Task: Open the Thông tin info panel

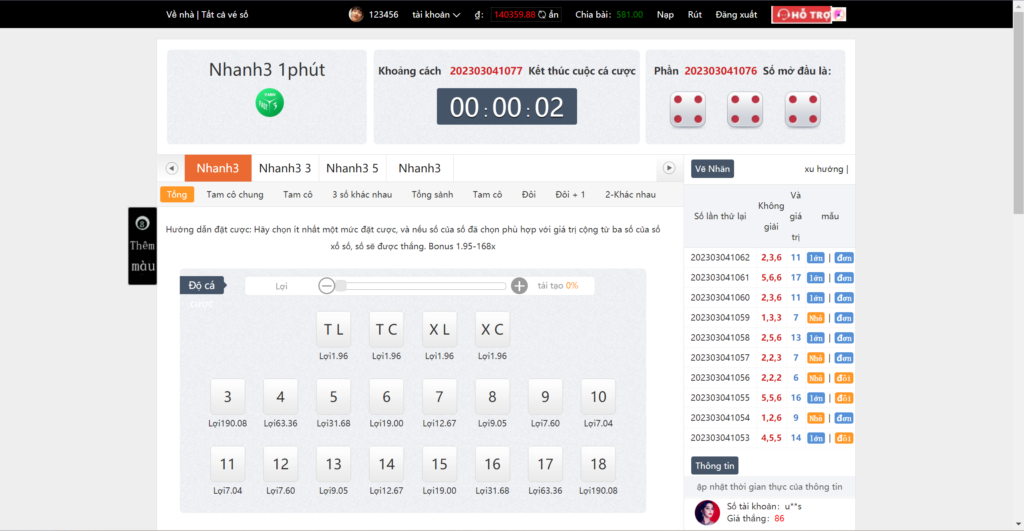Action: 715,466
